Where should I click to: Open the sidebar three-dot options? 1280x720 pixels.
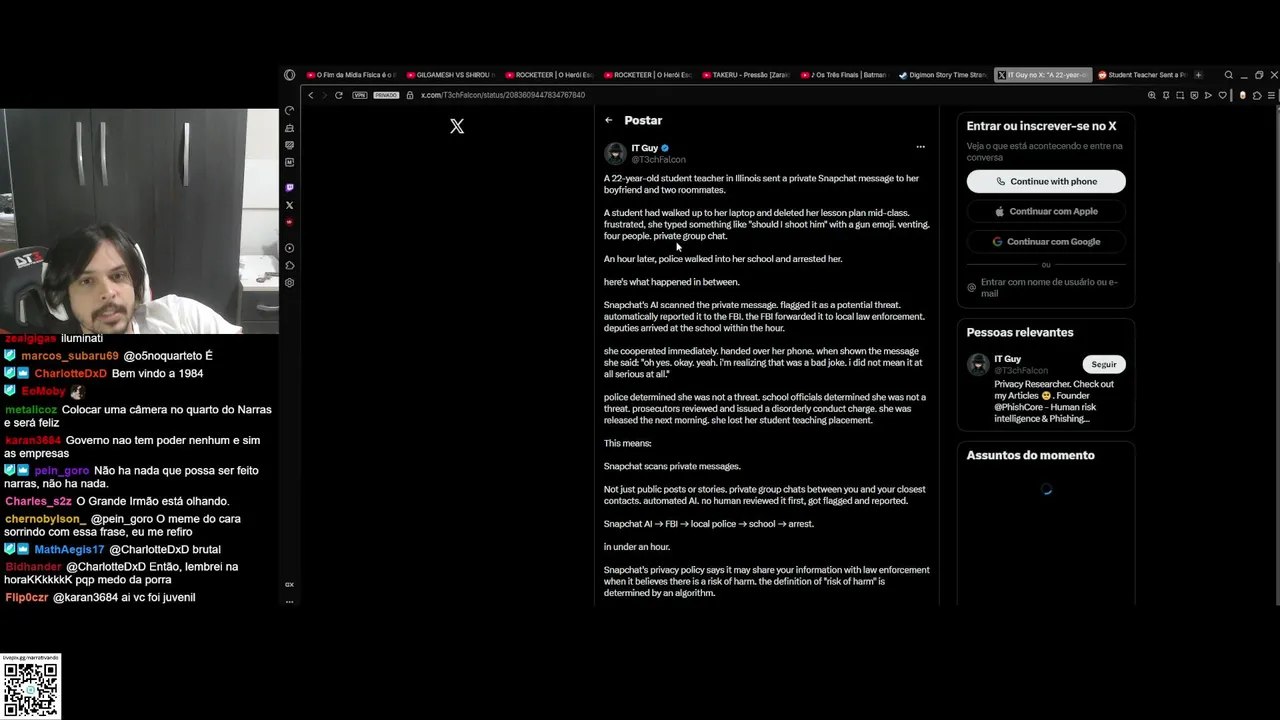click(289, 602)
